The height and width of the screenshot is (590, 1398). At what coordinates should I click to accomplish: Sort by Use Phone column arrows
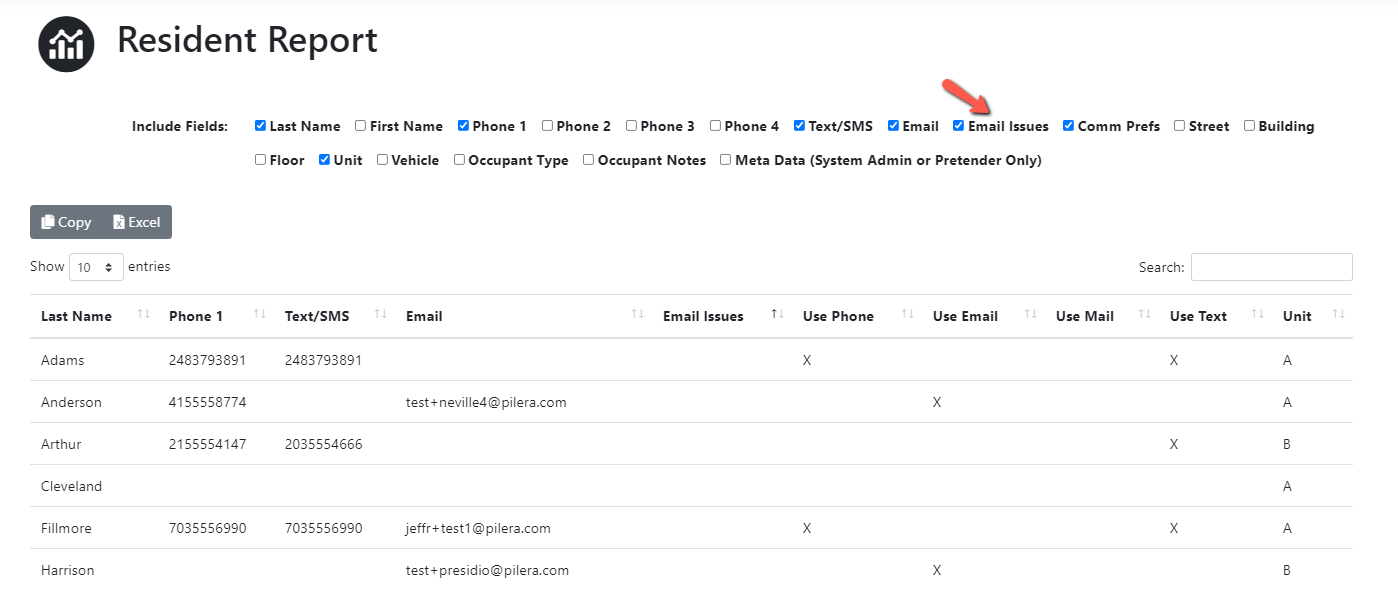pos(908,315)
